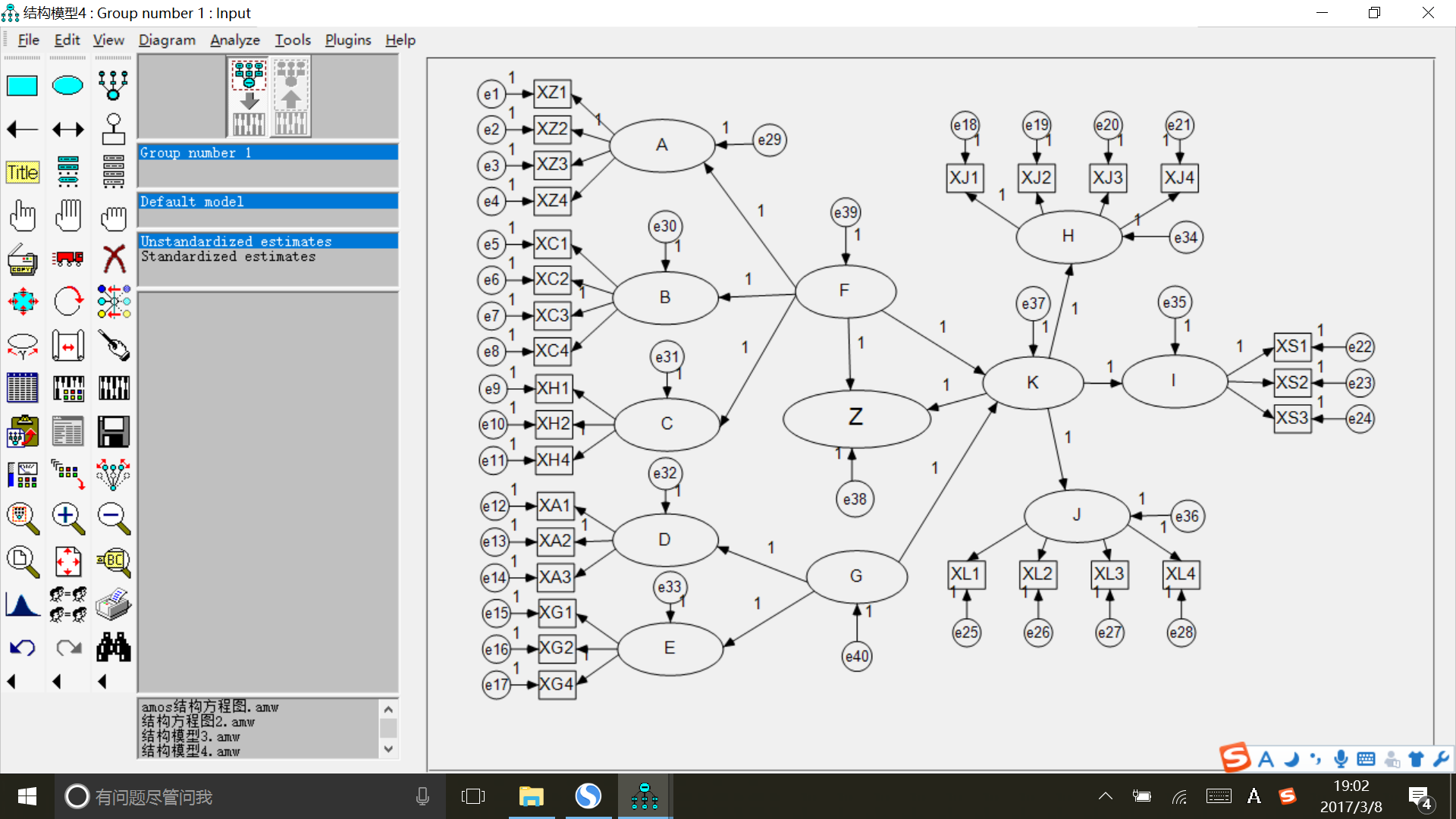1456x819 pixels.
Task: Click the zoom out magnifier tool
Action: [x=113, y=518]
